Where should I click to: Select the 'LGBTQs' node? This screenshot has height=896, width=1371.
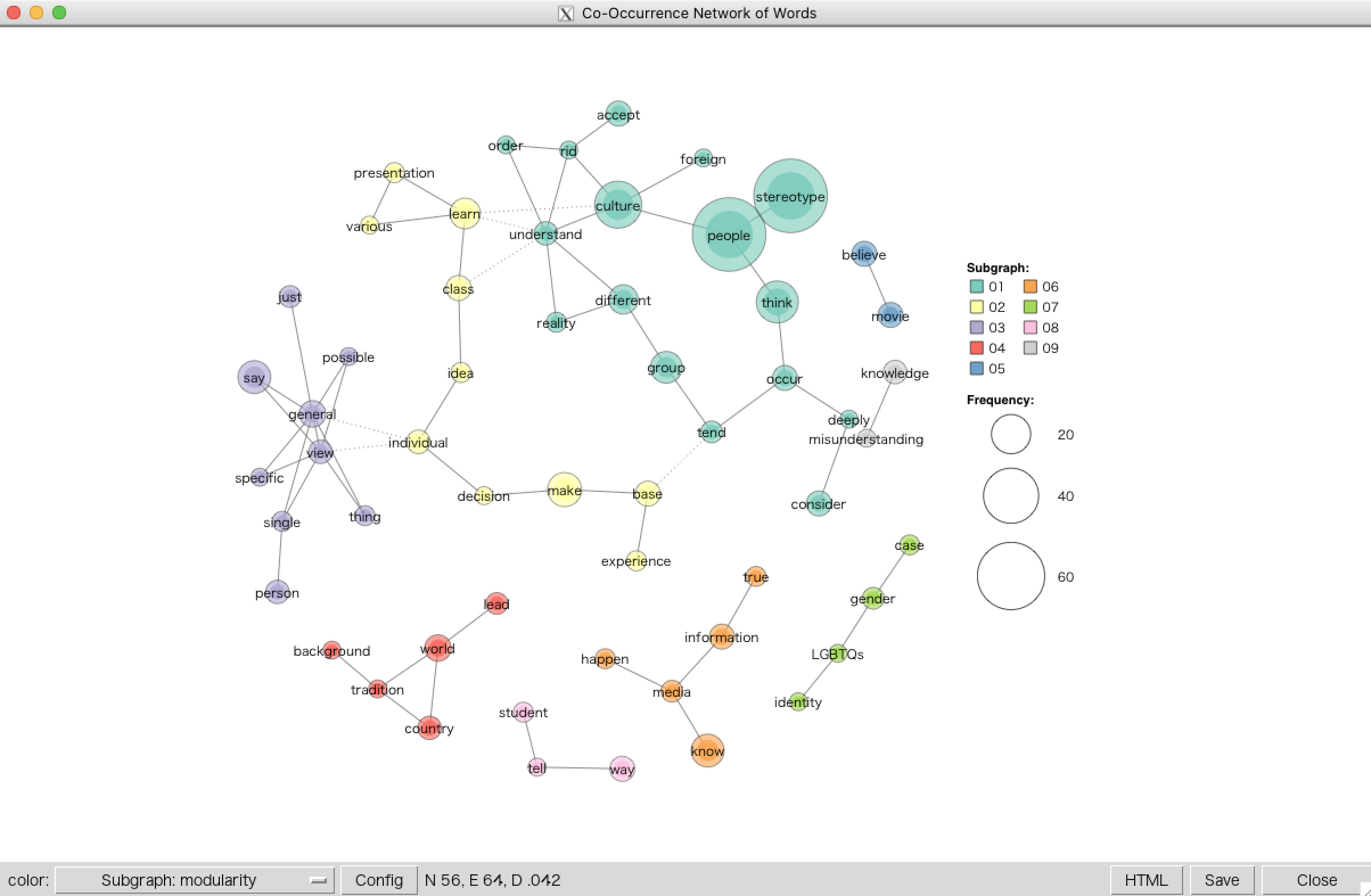pos(838,653)
